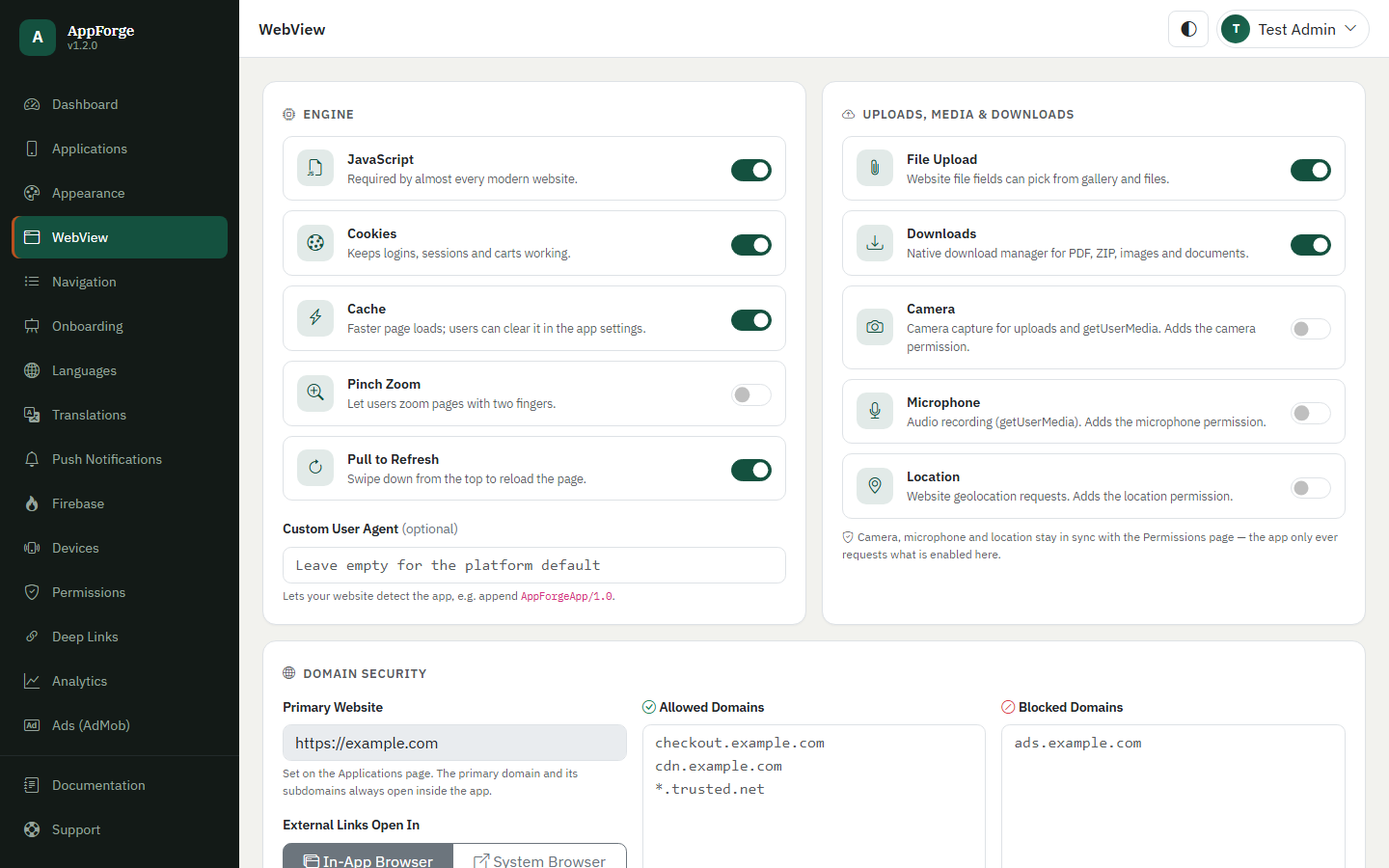Enable the Camera permission toggle
This screenshot has width=1389, height=868.
[x=1311, y=329]
